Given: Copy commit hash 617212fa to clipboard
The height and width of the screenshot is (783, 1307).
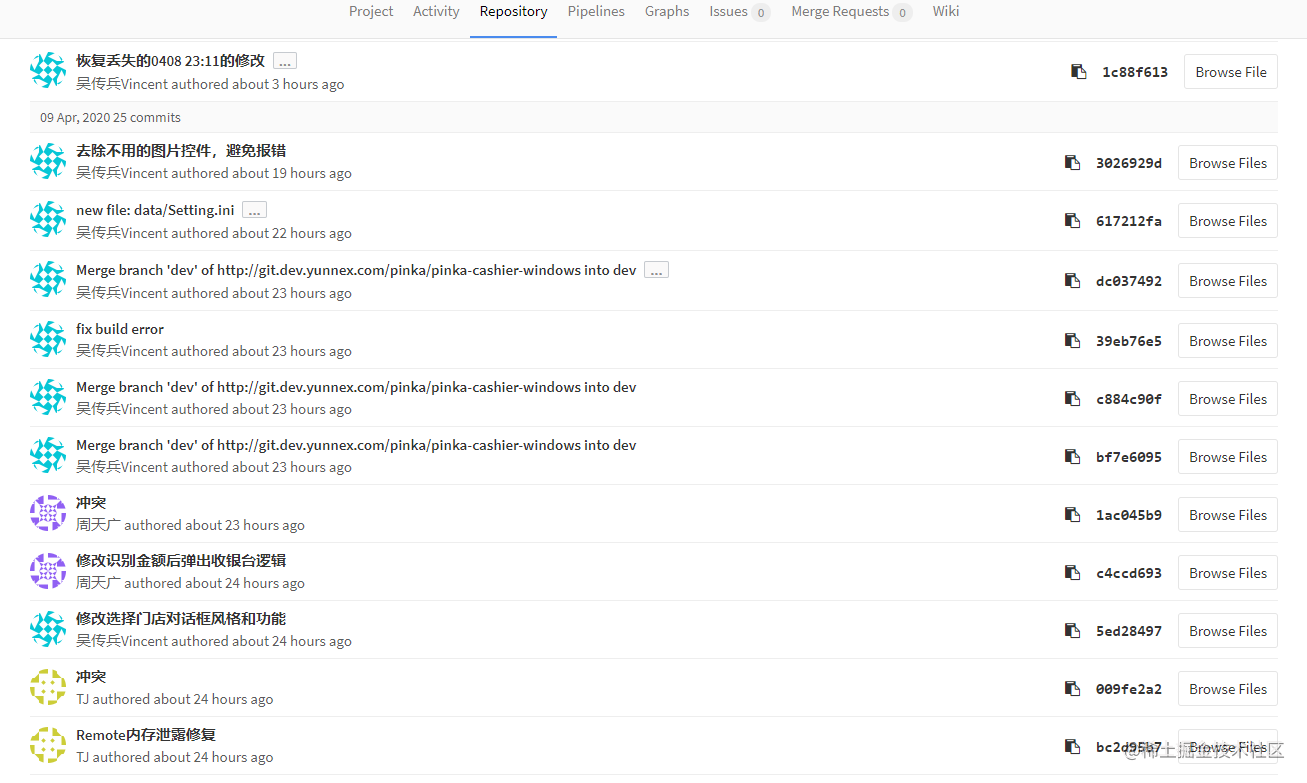Looking at the screenshot, I should click(x=1073, y=221).
